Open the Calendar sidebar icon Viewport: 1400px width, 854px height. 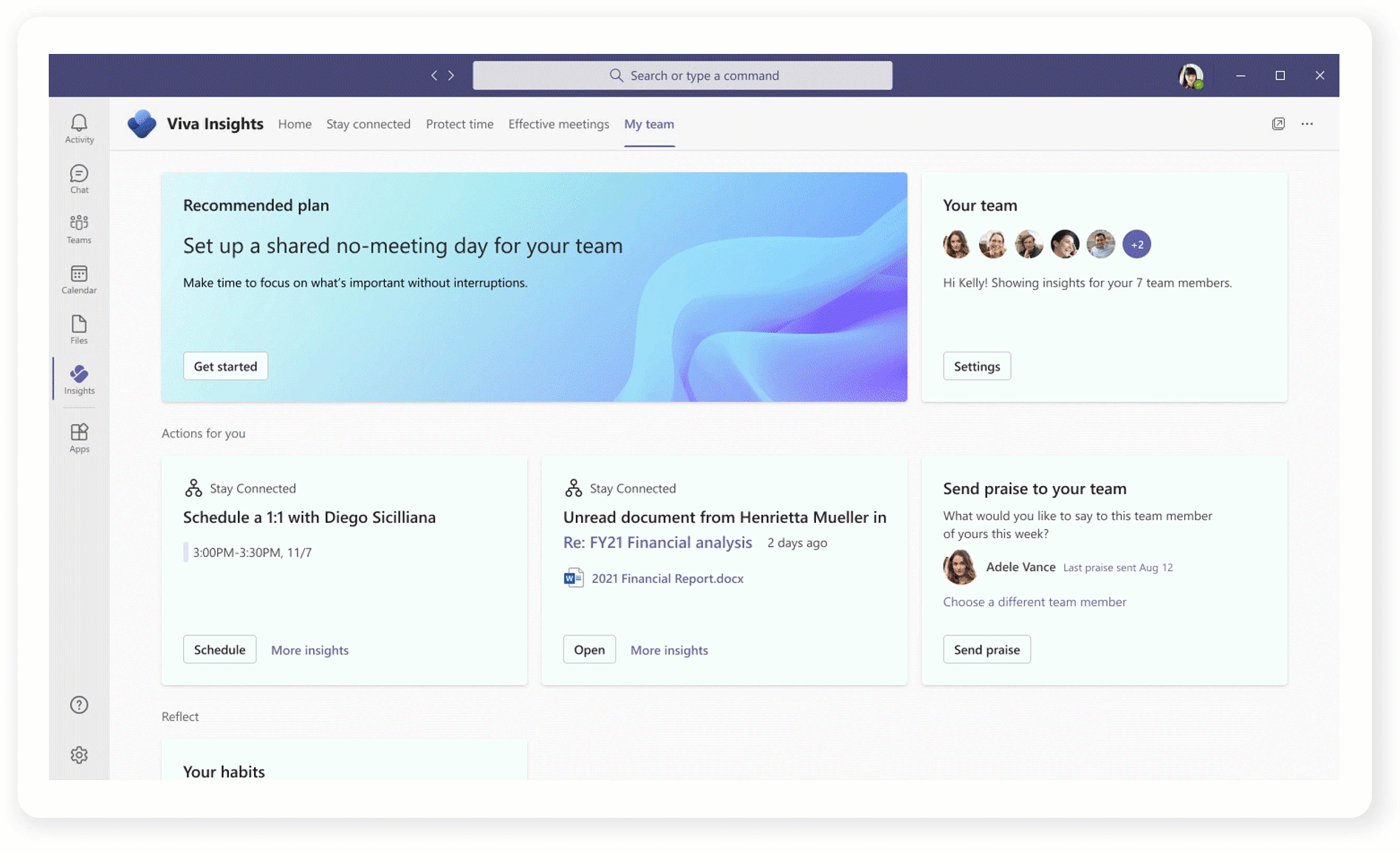pos(79,279)
